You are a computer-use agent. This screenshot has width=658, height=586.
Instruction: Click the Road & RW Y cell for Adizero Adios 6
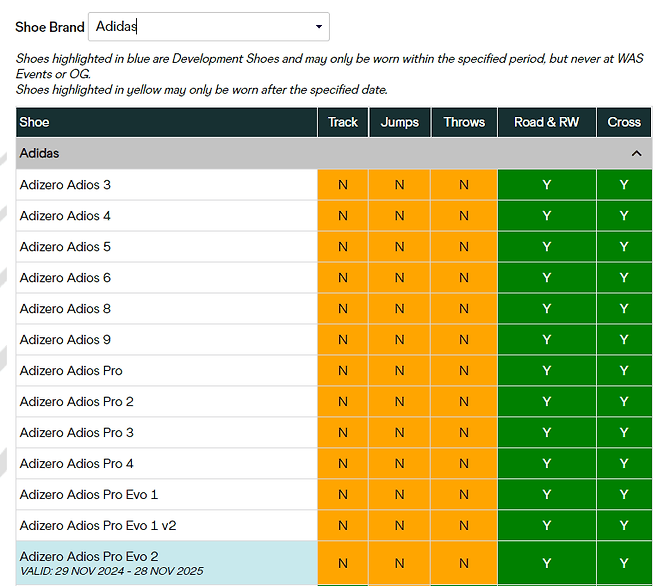point(546,278)
